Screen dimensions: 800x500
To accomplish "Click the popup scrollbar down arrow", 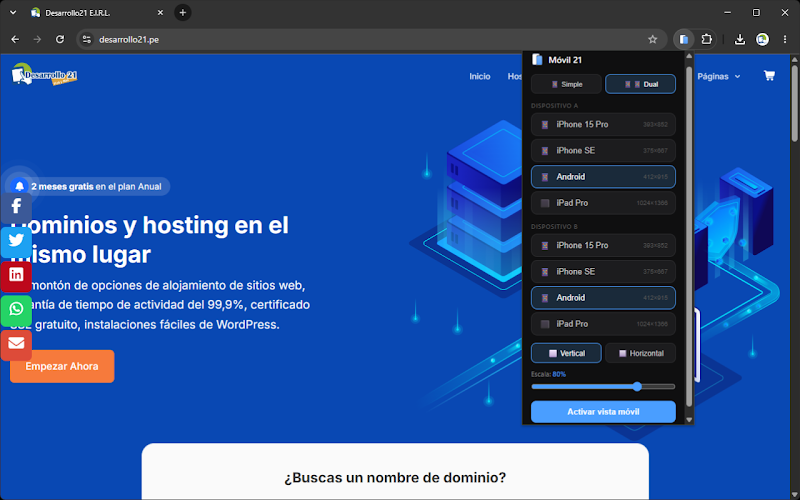I will coord(689,420).
